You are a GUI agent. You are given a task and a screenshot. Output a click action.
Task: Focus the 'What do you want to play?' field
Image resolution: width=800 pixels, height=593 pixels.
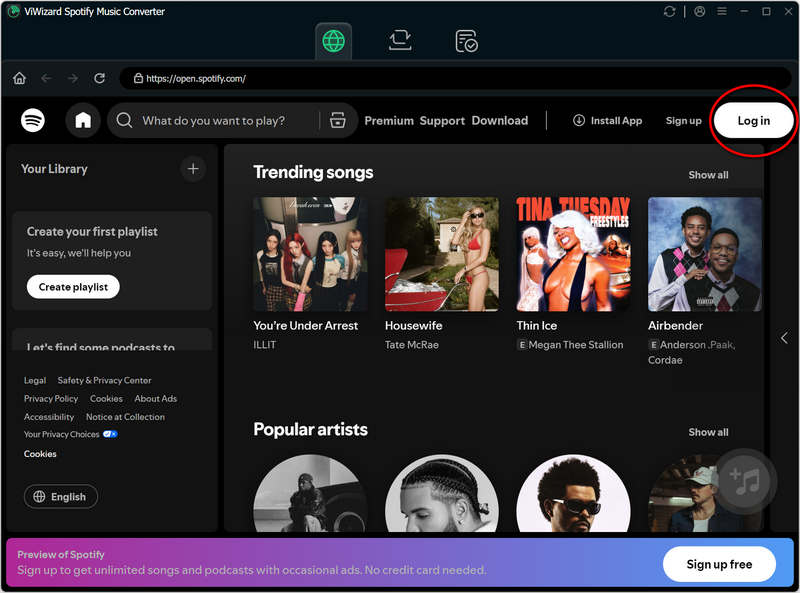214,121
